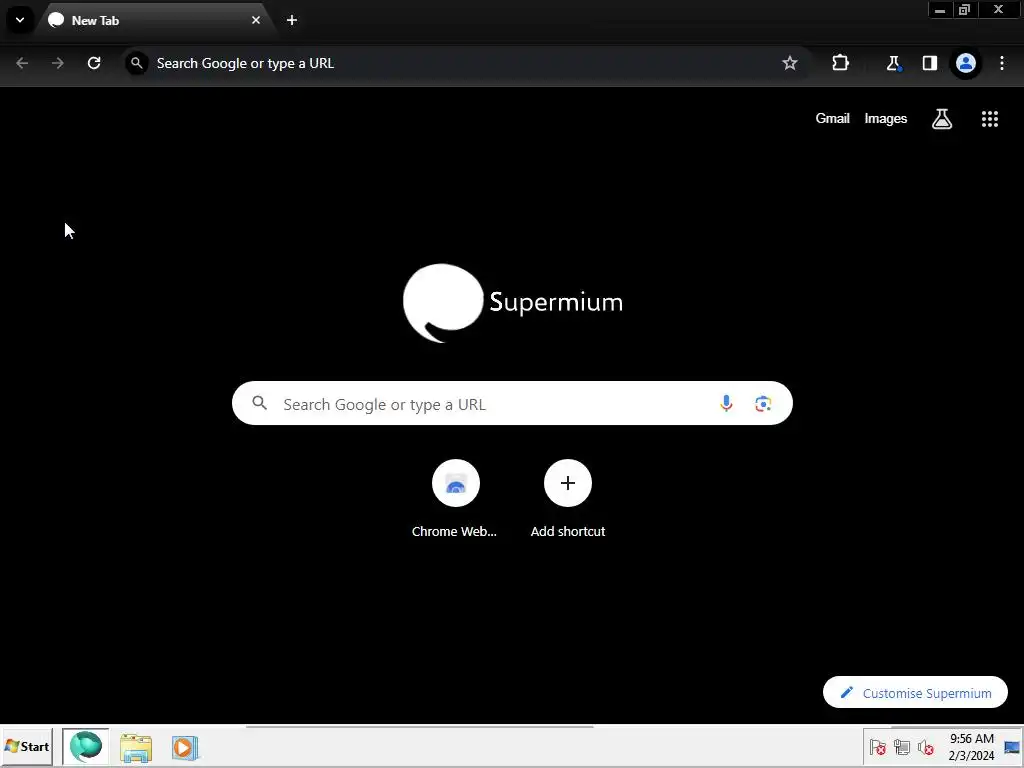Start voice search with microphone
Screen dimensions: 1024x768
(x=726, y=404)
